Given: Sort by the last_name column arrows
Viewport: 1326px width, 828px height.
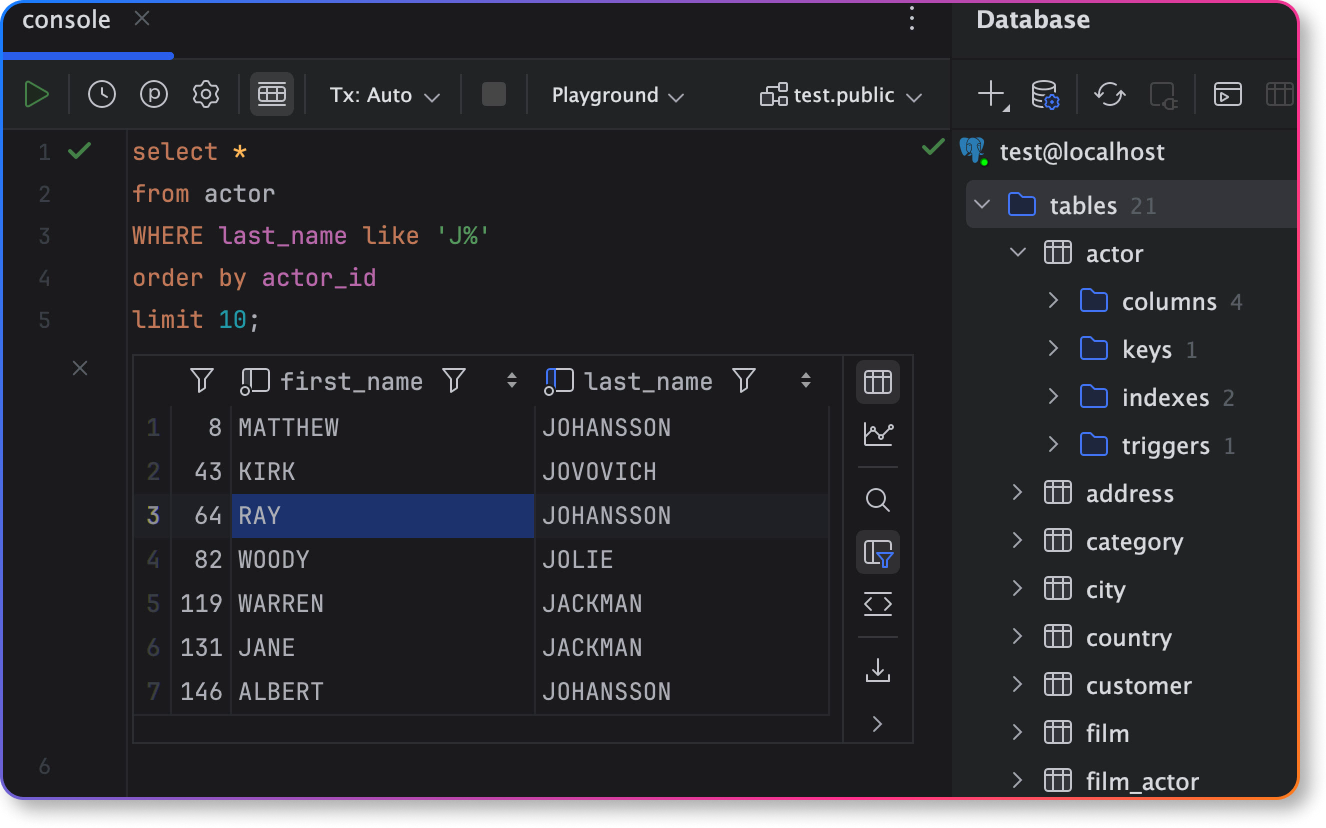Looking at the screenshot, I should click(x=805, y=381).
